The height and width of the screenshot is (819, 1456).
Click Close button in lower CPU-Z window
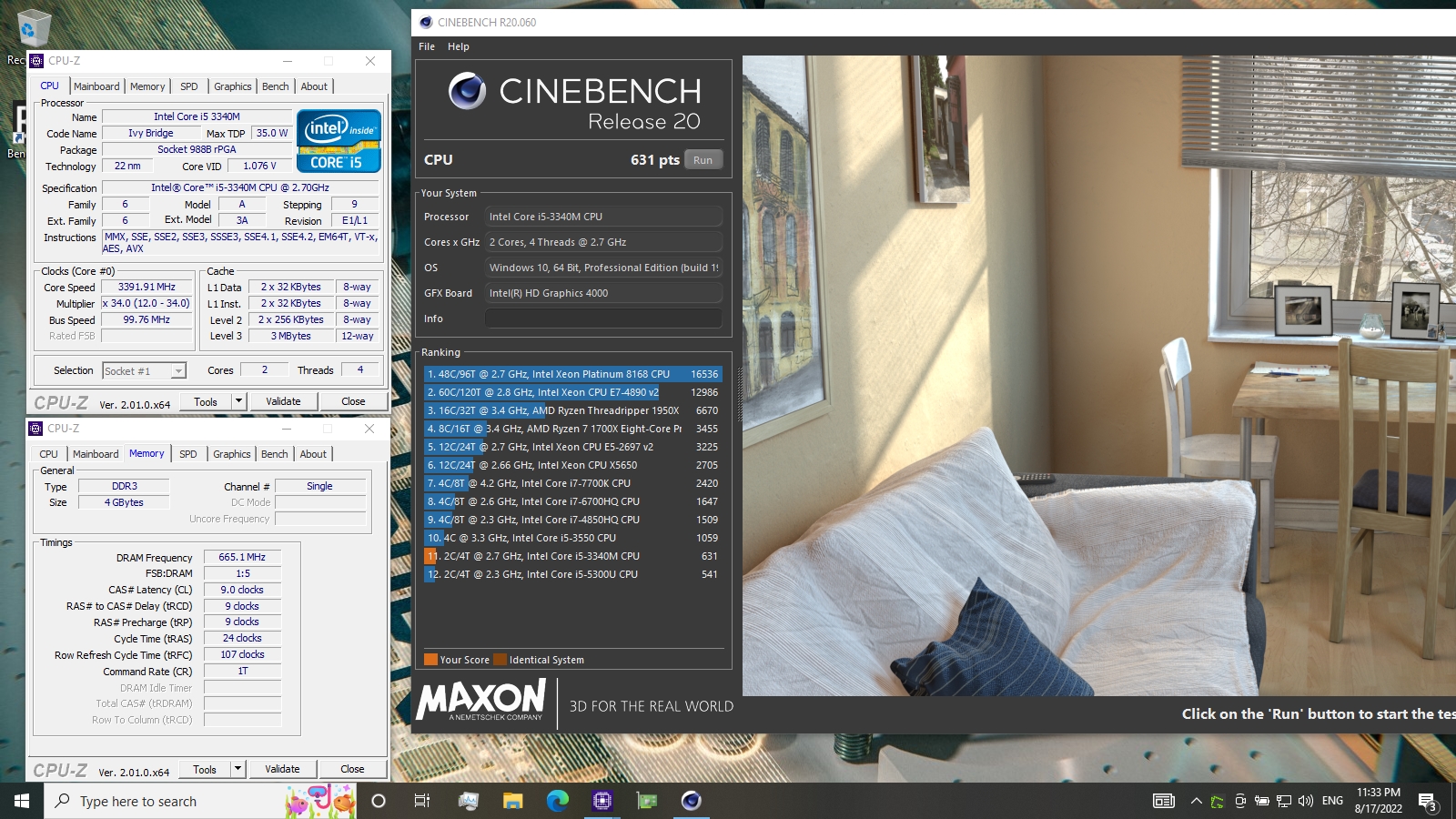coord(352,769)
